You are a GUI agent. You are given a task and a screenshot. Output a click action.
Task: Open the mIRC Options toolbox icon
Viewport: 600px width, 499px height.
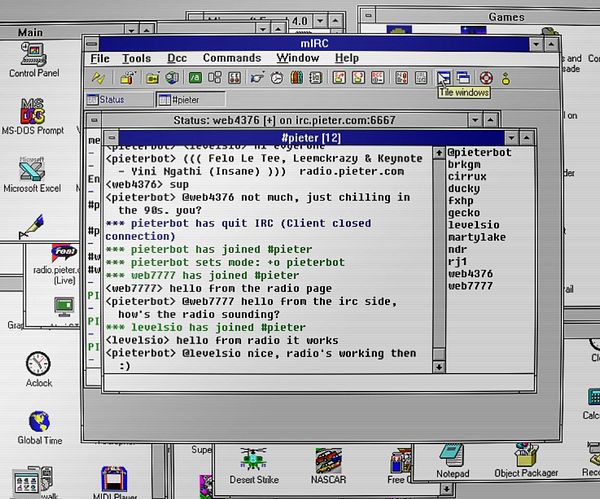[128, 78]
